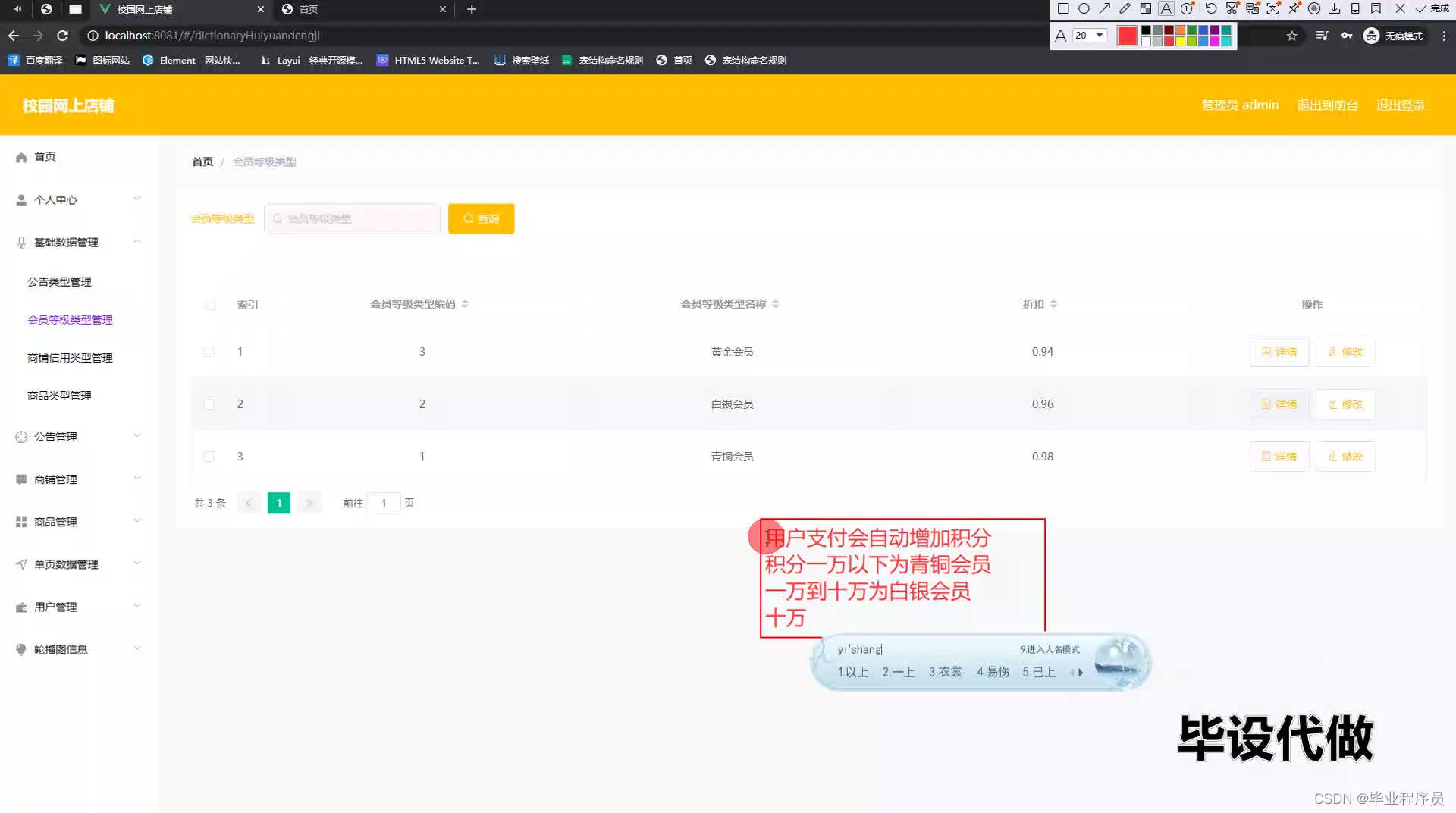The height and width of the screenshot is (813, 1456).
Task: Expand the 公告管理 sidebar menu
Action: pos(79,437)
